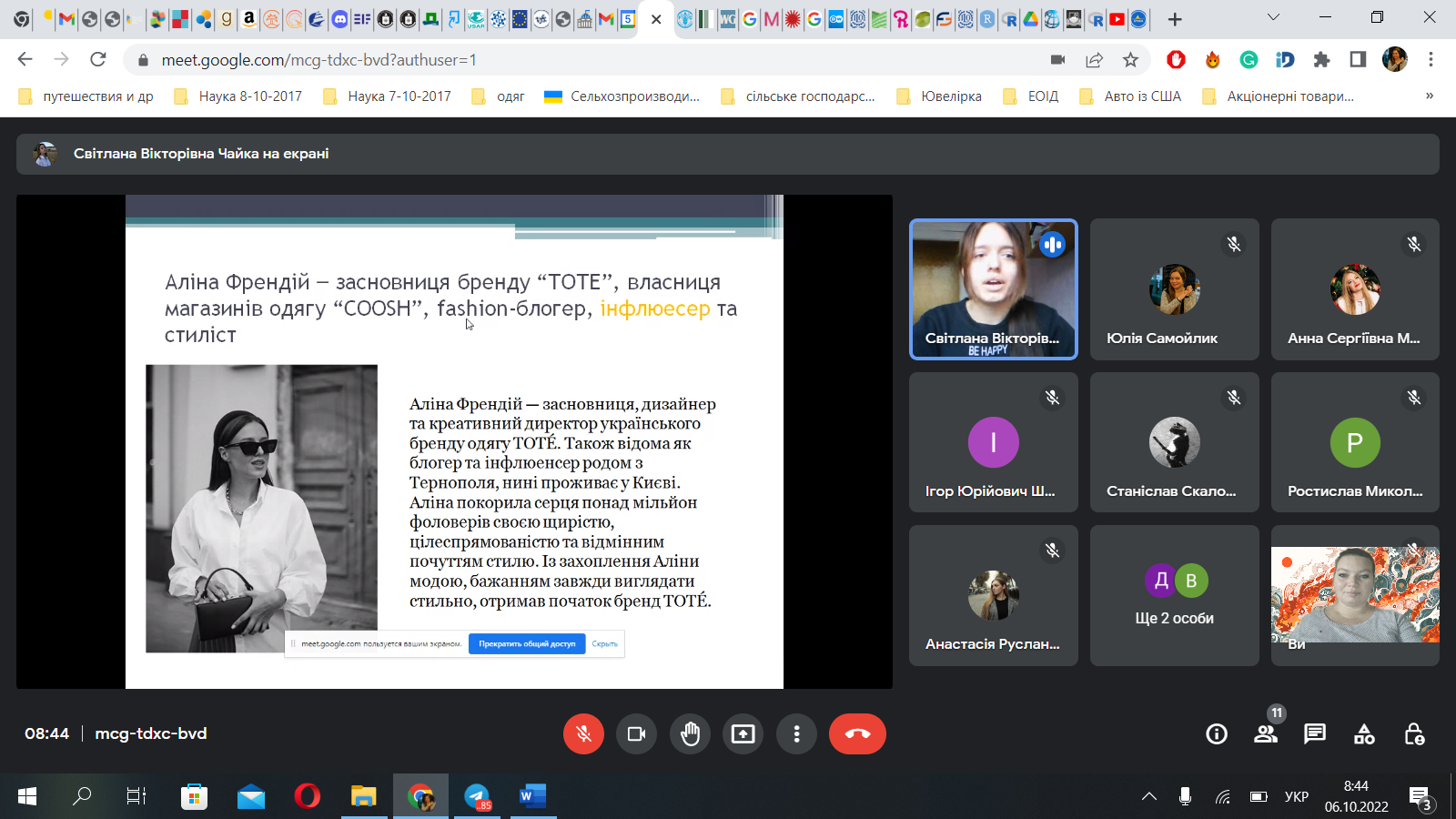1456x819 pixels.
Task: Bookmark this page with star icon
Action: [1130, 59]
